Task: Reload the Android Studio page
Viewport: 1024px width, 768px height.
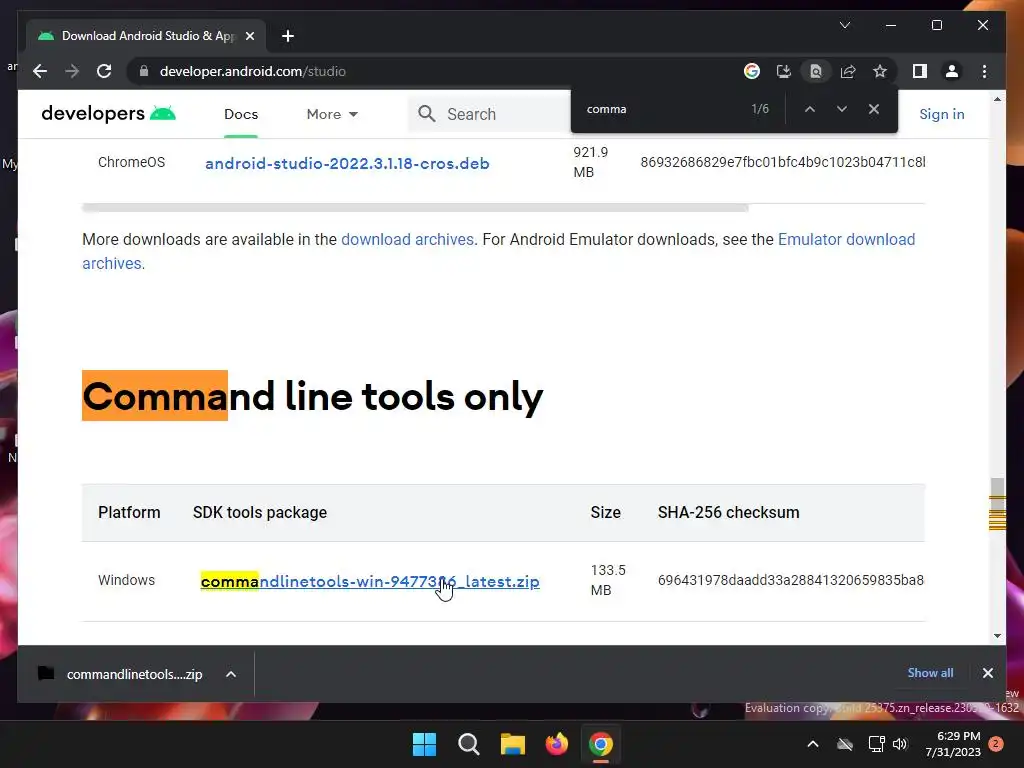Action: tap(104, 71)
